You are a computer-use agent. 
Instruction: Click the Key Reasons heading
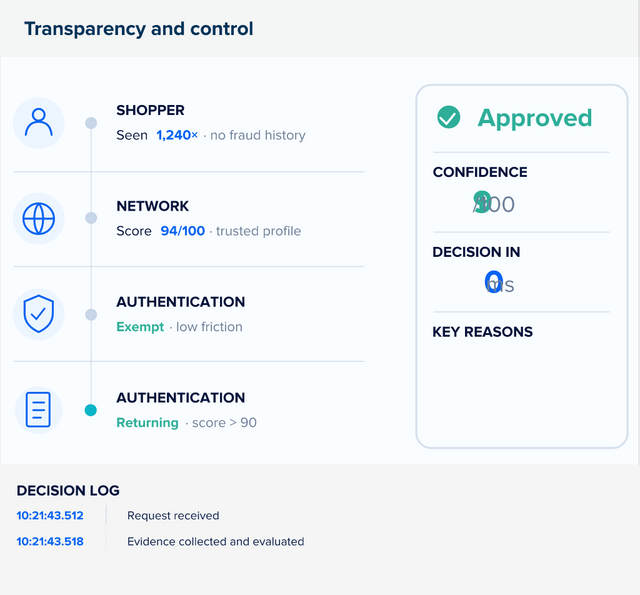[x=482, y=332]
